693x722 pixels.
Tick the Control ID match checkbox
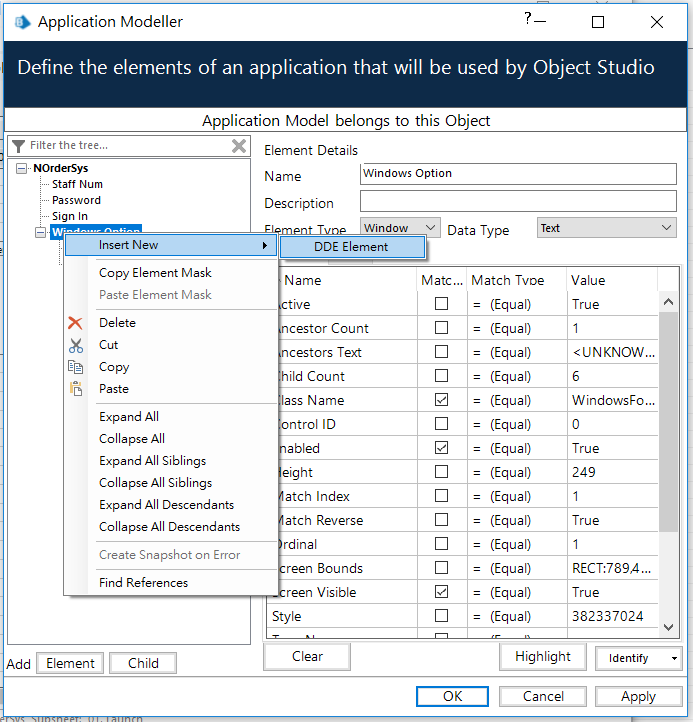pyautogui.click(x=441, y=424)
